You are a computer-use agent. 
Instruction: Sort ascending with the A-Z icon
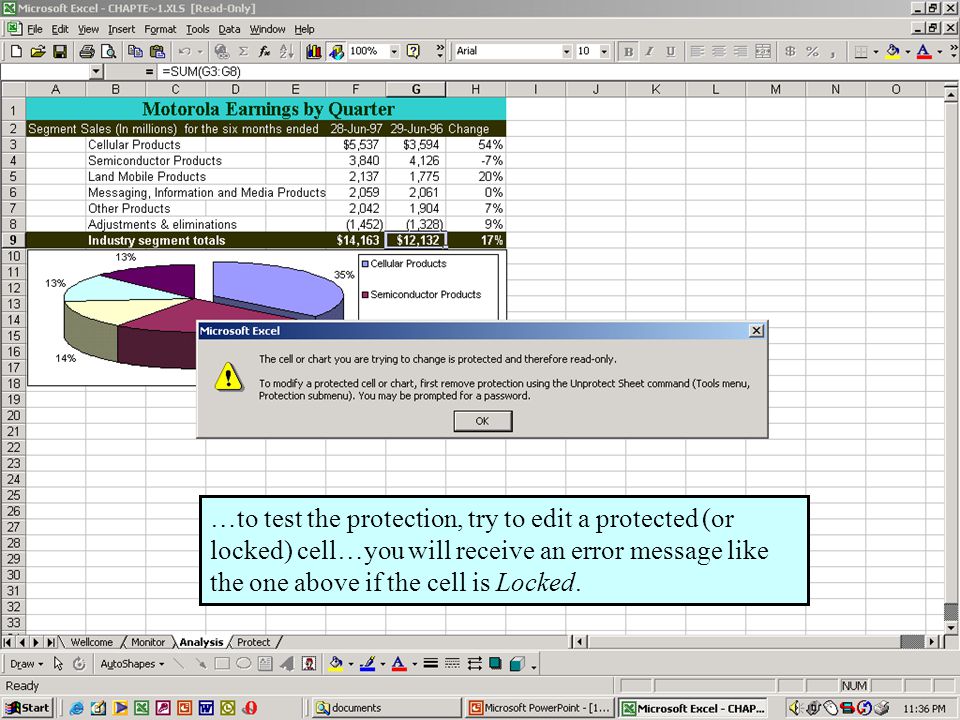click(x=287, y=51)
